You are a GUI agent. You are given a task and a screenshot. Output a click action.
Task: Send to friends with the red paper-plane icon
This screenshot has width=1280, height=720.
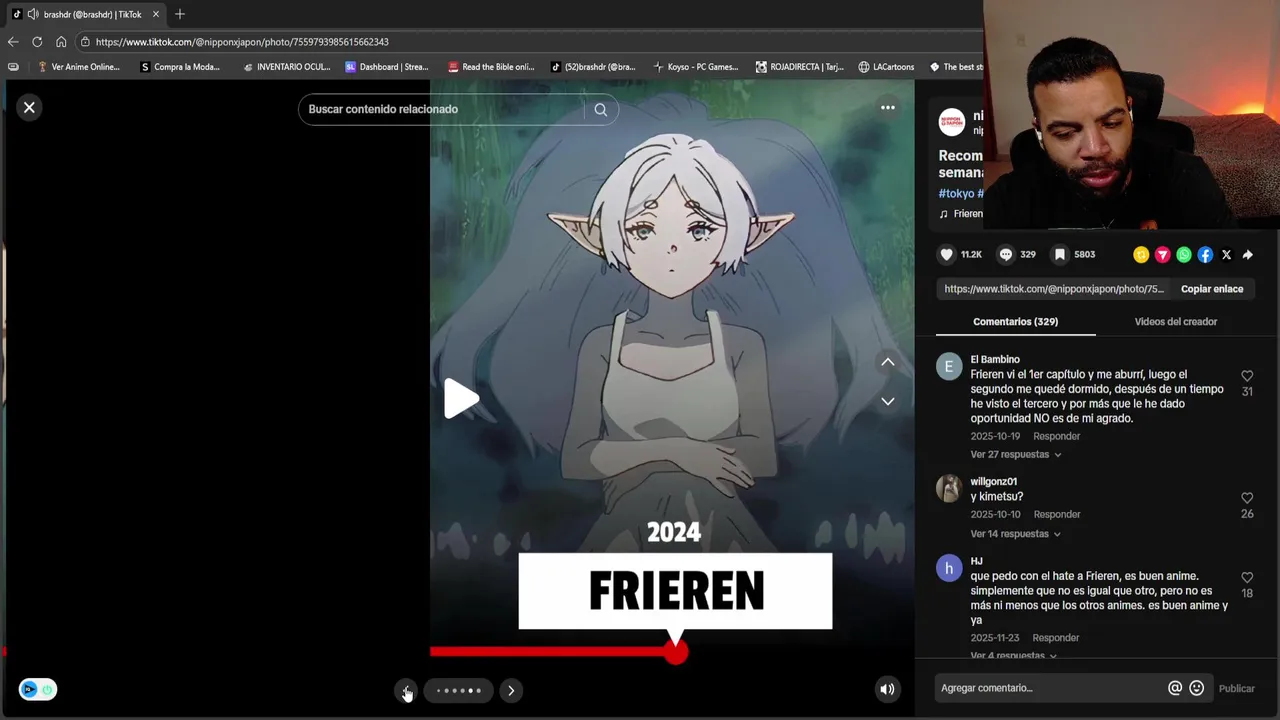[x=1162, y=255]
